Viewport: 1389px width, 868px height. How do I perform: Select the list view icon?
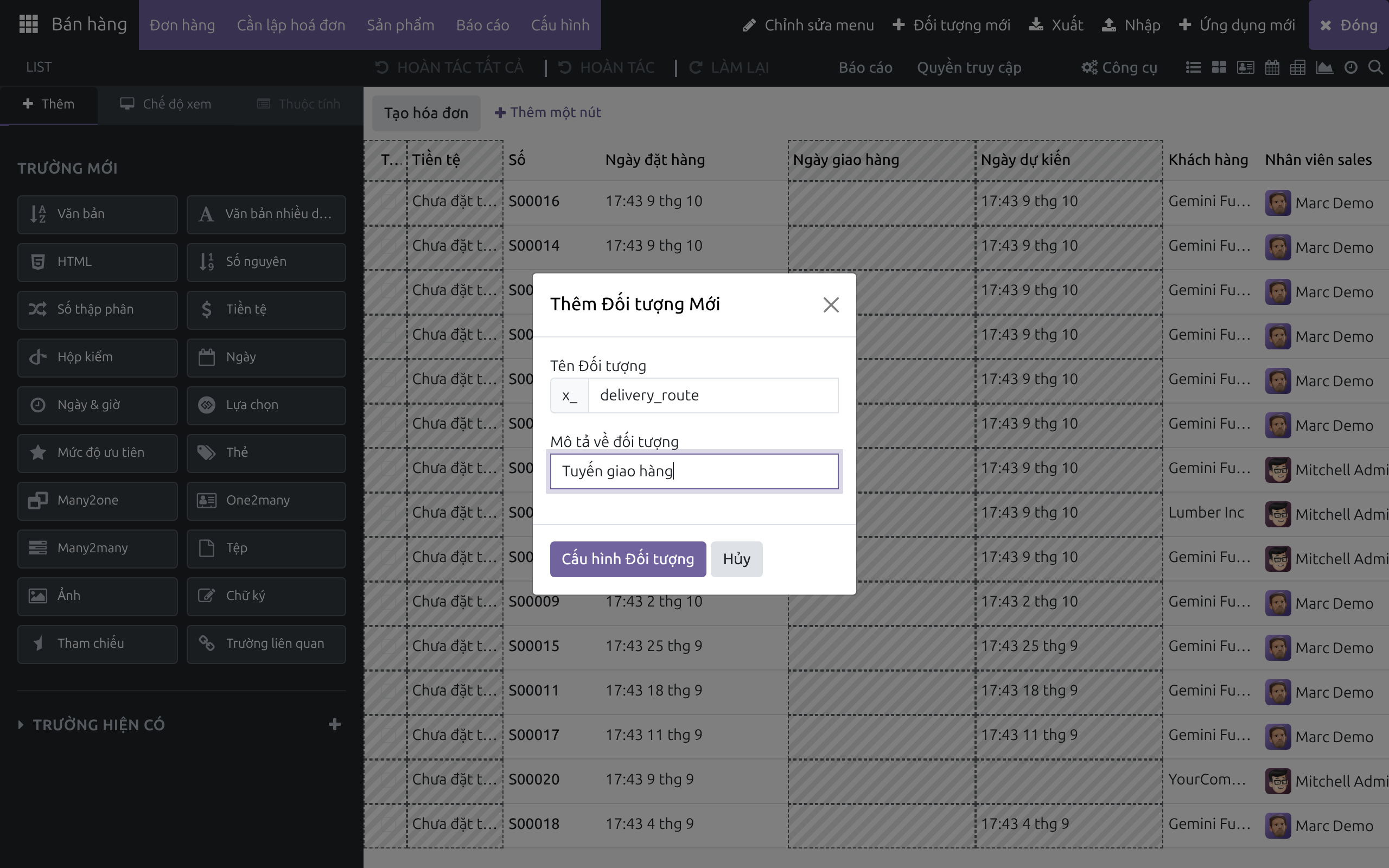[x=1193, y=68]
